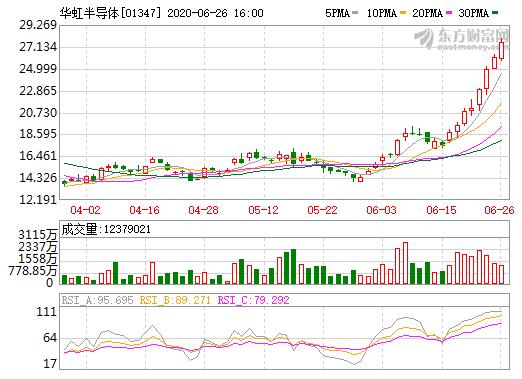
Task: Click the 29.269 price axis label
Action: tap(38, 25)
